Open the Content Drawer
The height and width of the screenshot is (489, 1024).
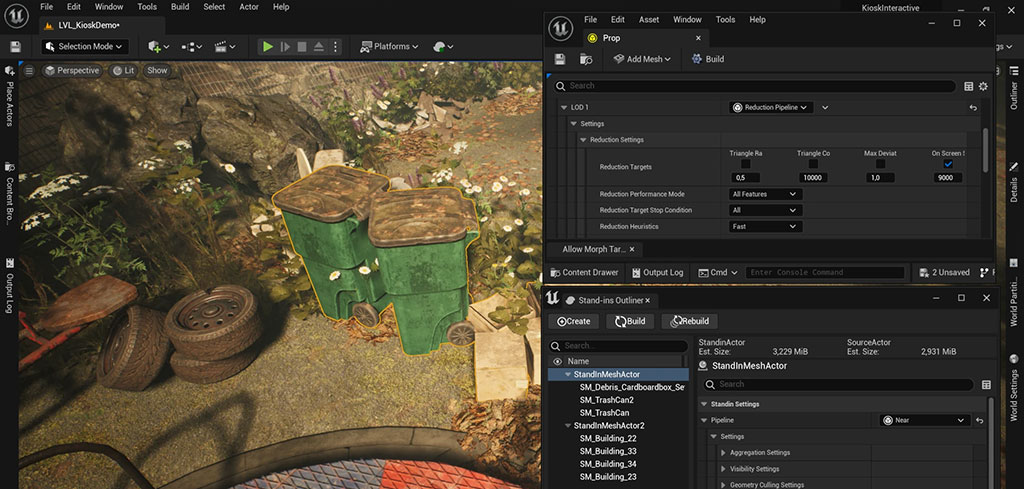584,272
